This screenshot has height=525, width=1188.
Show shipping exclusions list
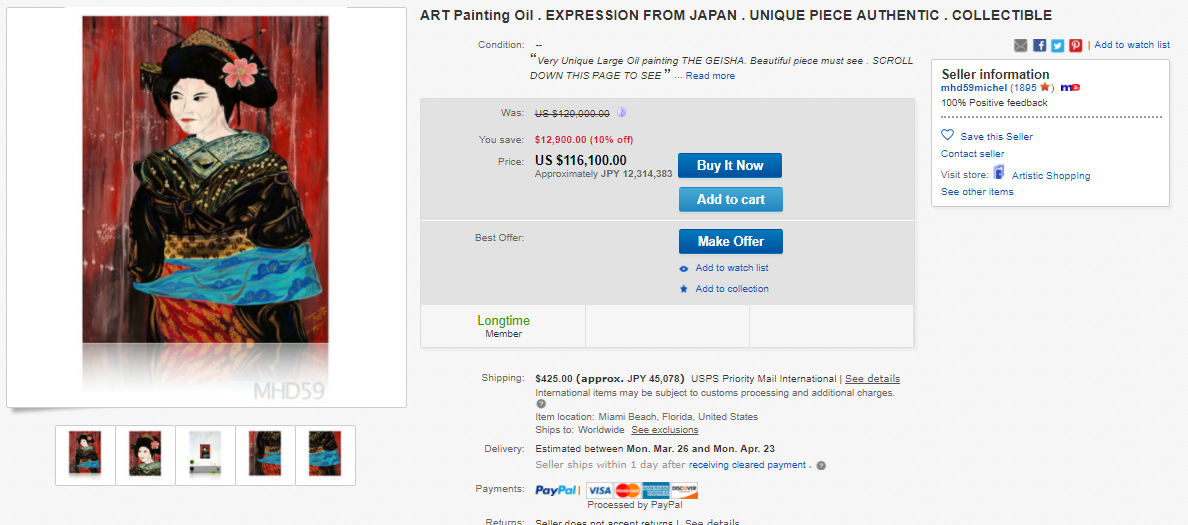pos(664,430)
